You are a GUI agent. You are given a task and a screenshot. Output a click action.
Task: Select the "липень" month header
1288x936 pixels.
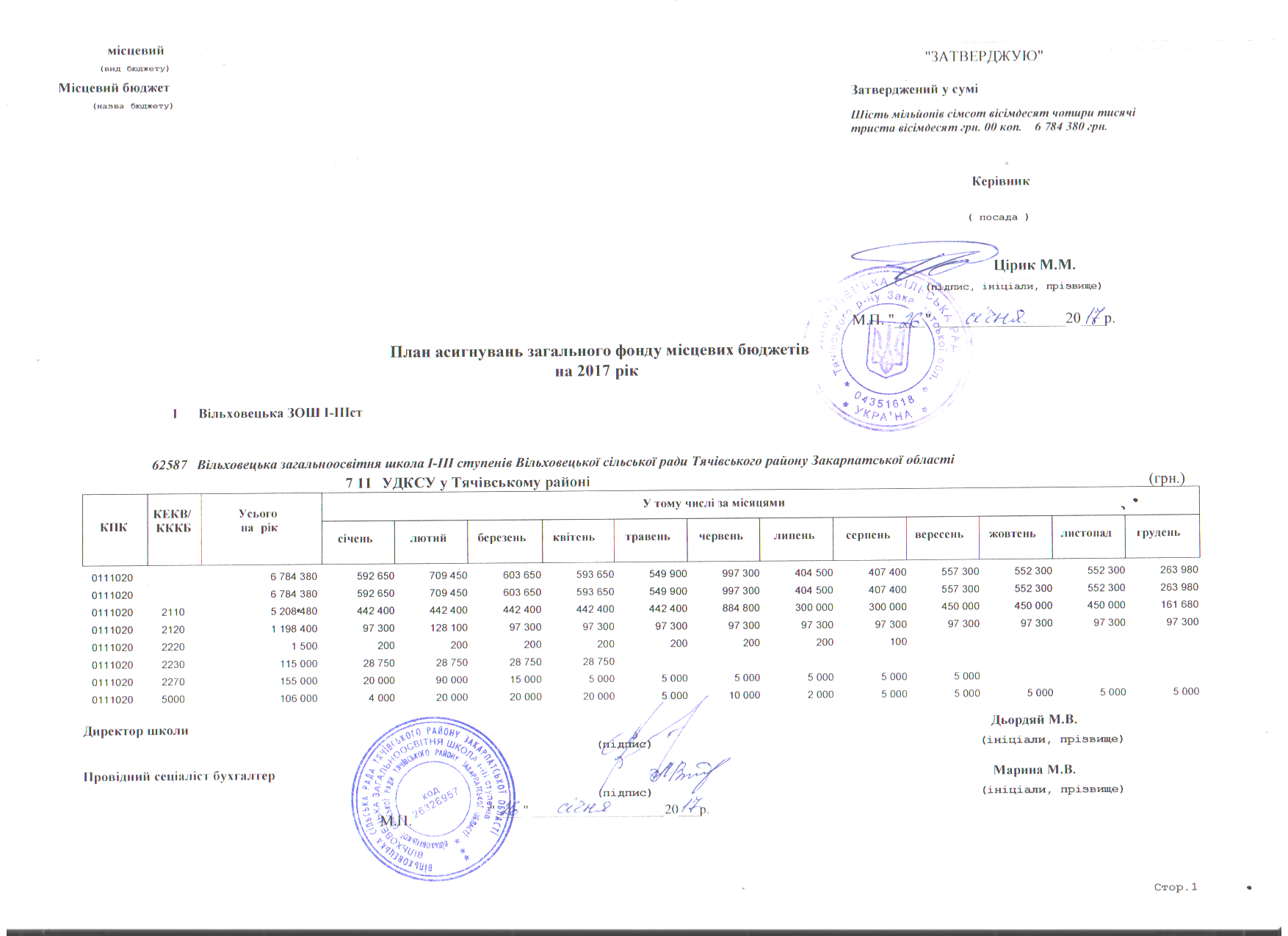pyautogui.click(x=794, y=535)
